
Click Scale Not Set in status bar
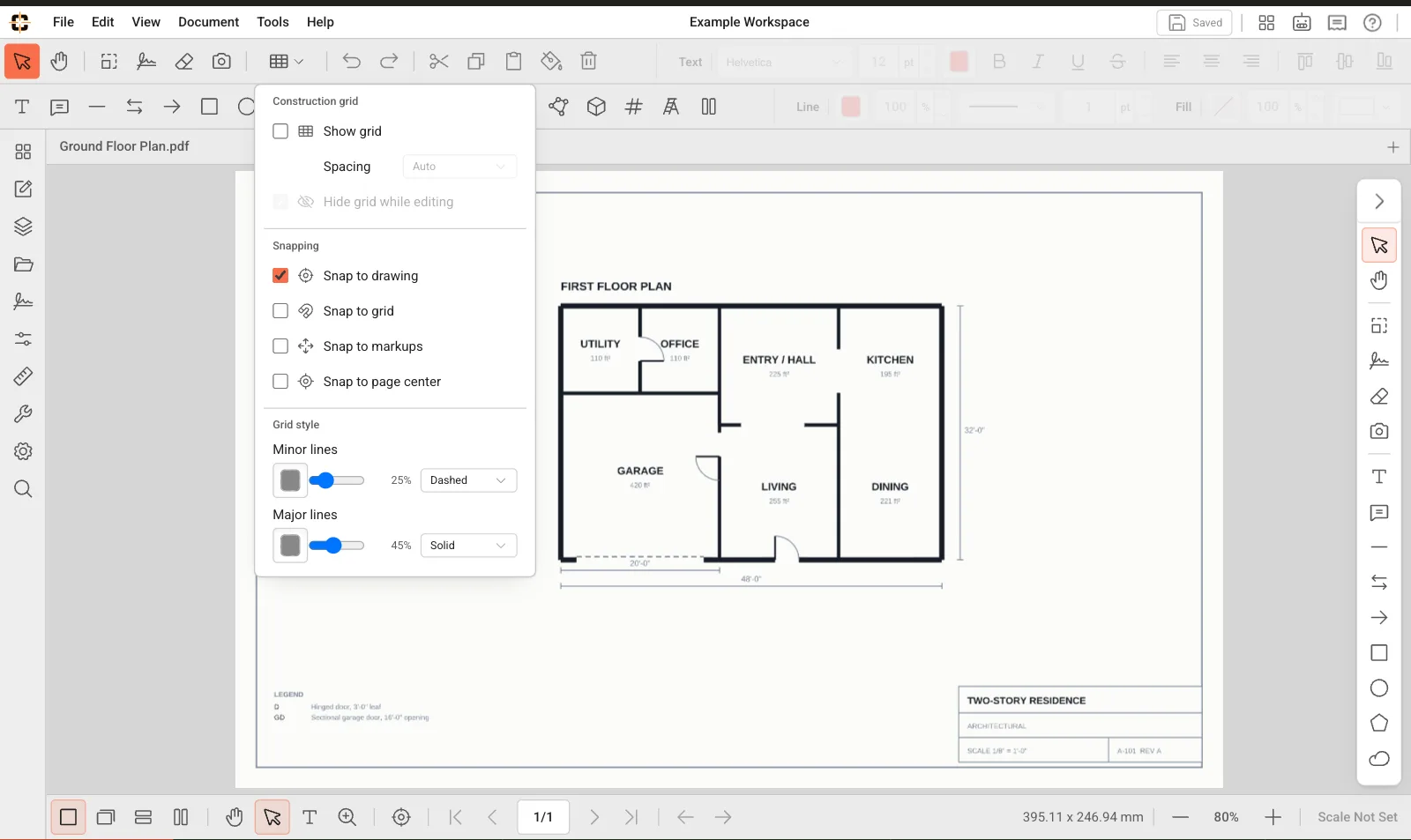click(1357, 817)
